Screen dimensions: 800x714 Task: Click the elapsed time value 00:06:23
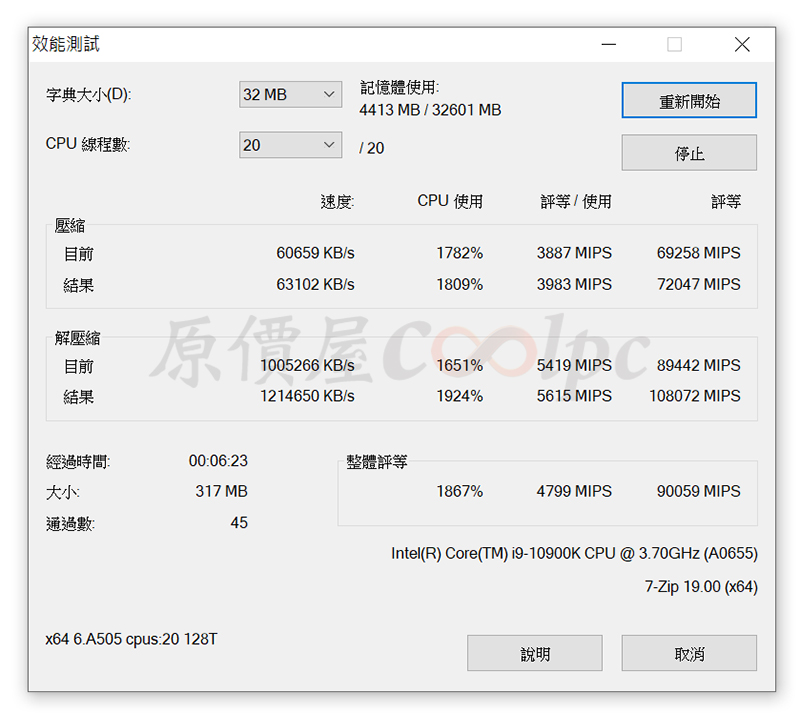pyautogui.click(x=218, y=461)
